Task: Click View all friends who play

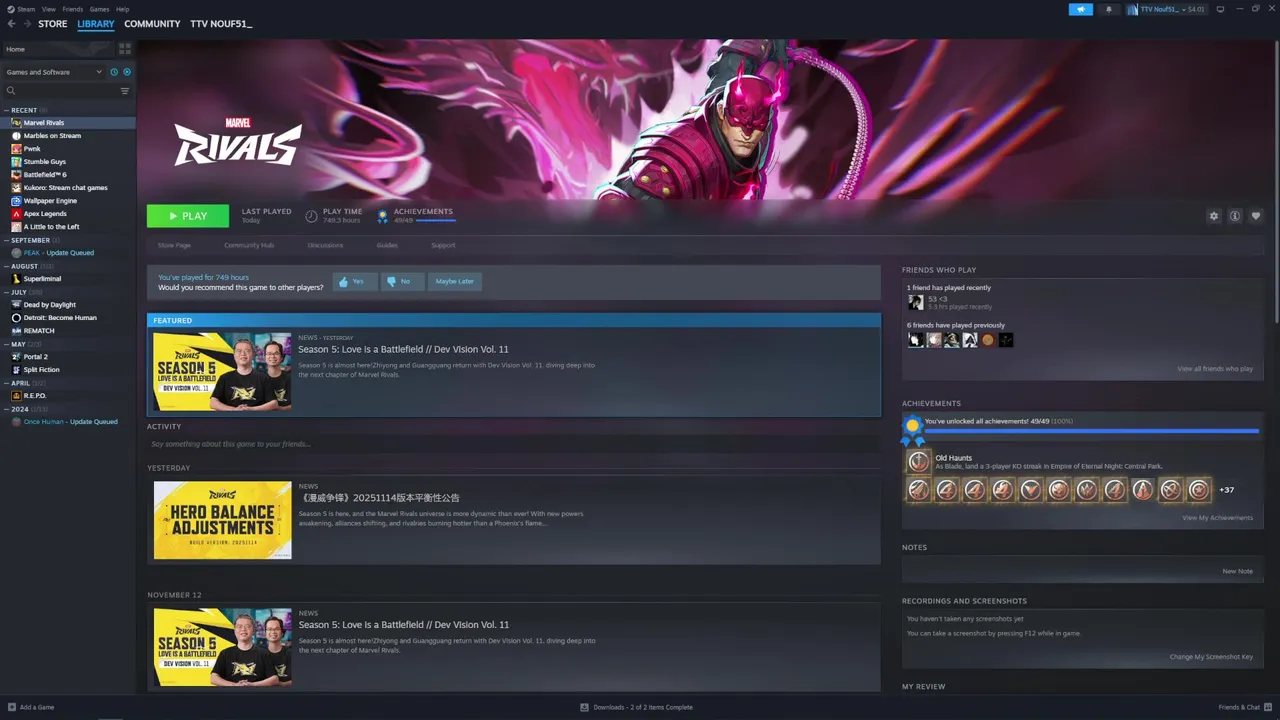Action: pos(1215,369)
